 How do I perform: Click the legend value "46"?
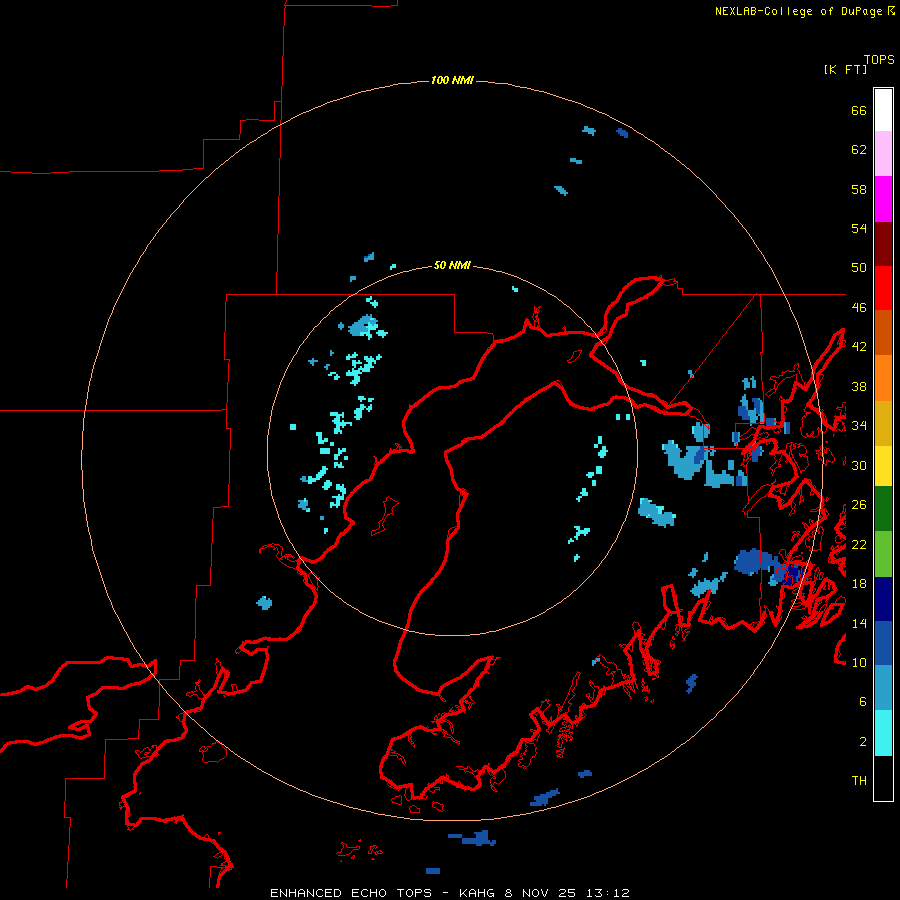[x=859, y=308]
